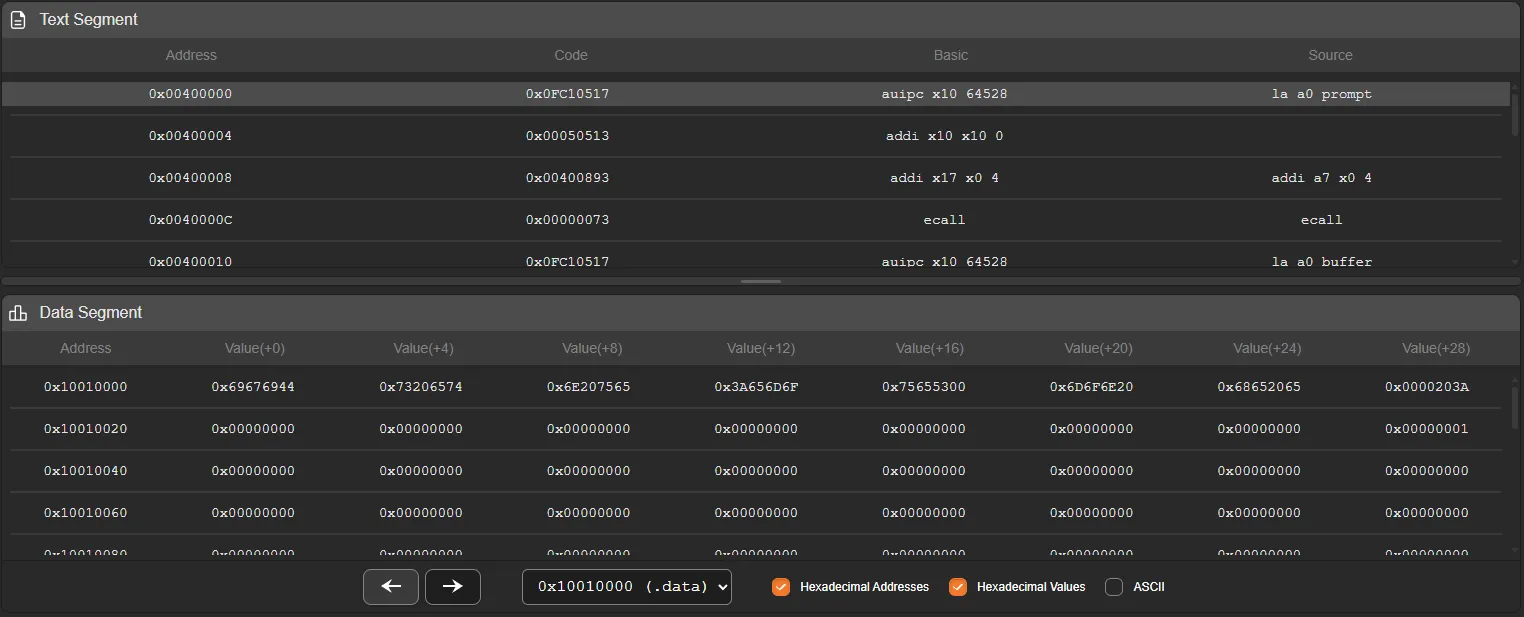Click the Value(+28) cell showing 0x0000203A
The height and width of the screenshot is (617, 1524).
pyautogui.click(x=1426, y=387)
